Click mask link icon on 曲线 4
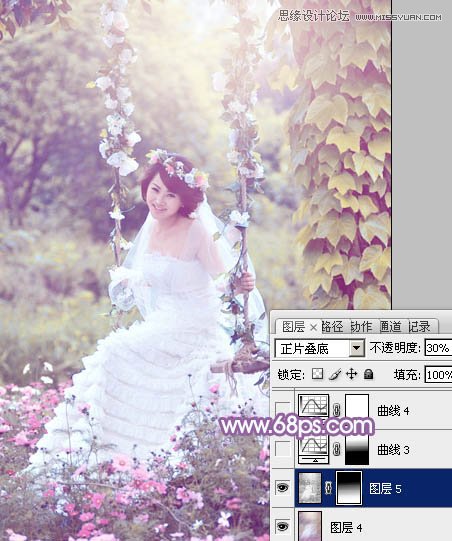 click(336, 410)
